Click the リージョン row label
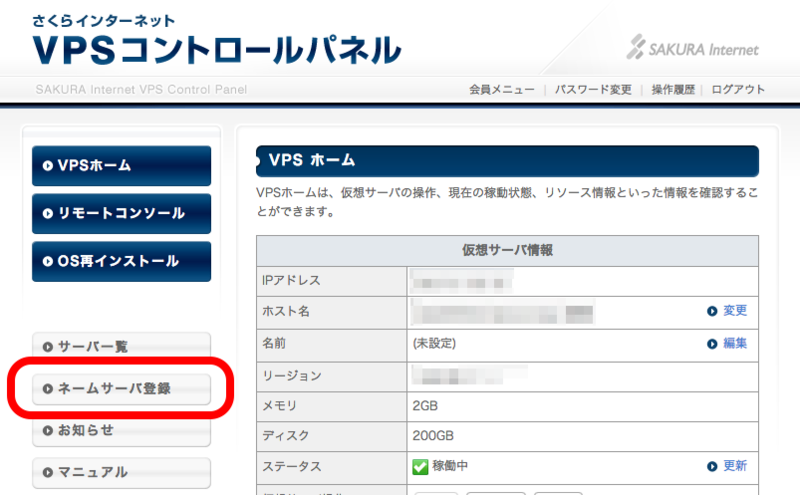 coord(292,376)
